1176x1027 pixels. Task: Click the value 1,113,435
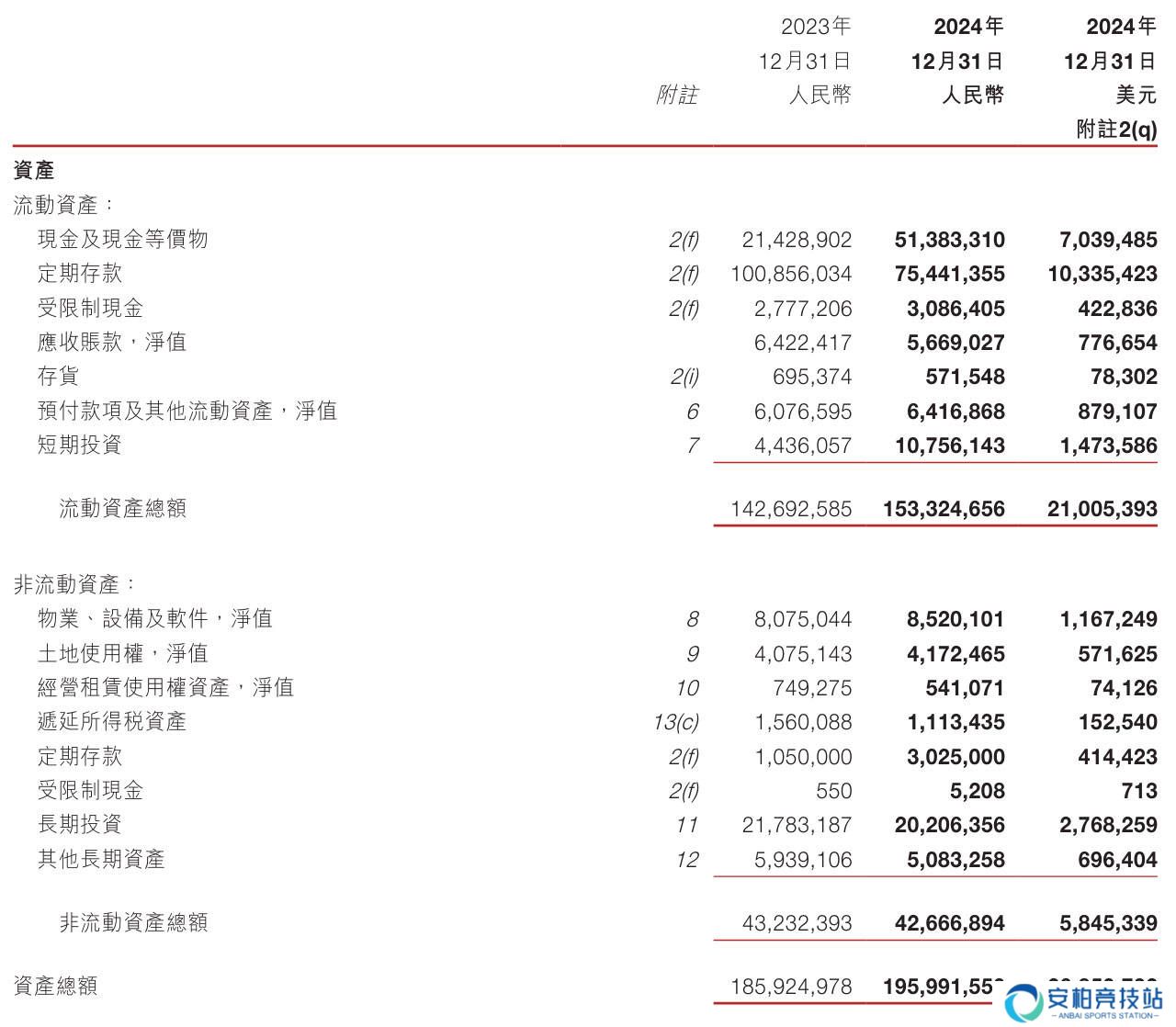pos(955,723)
